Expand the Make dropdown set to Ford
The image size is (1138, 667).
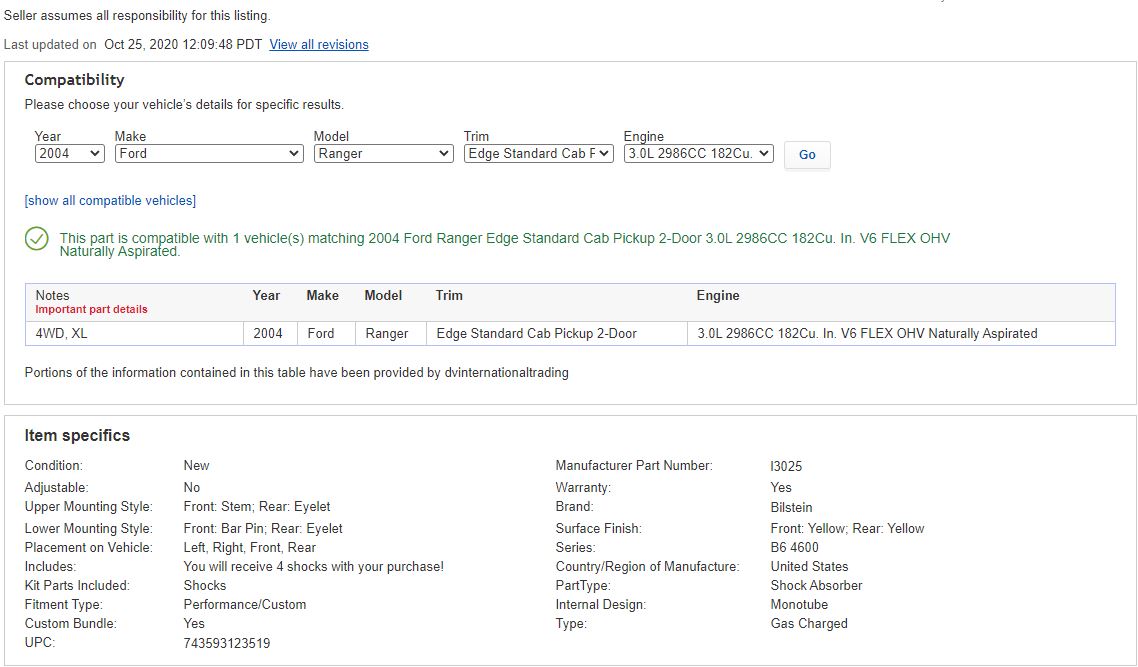coord(209,154)
